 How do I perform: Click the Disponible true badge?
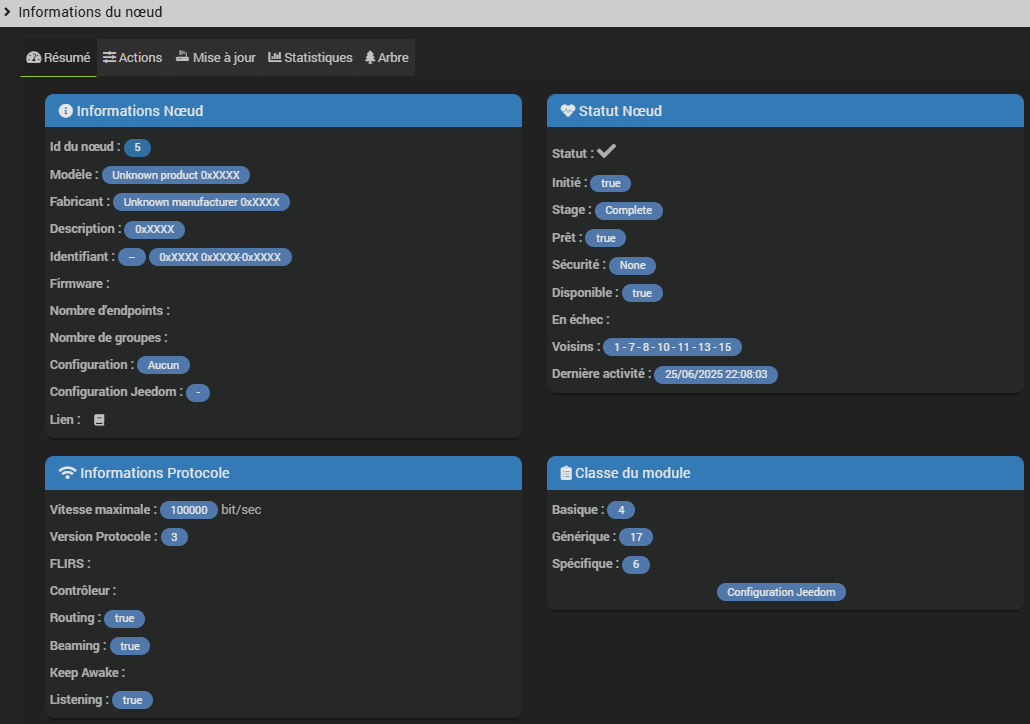click(x=642, y=293)
